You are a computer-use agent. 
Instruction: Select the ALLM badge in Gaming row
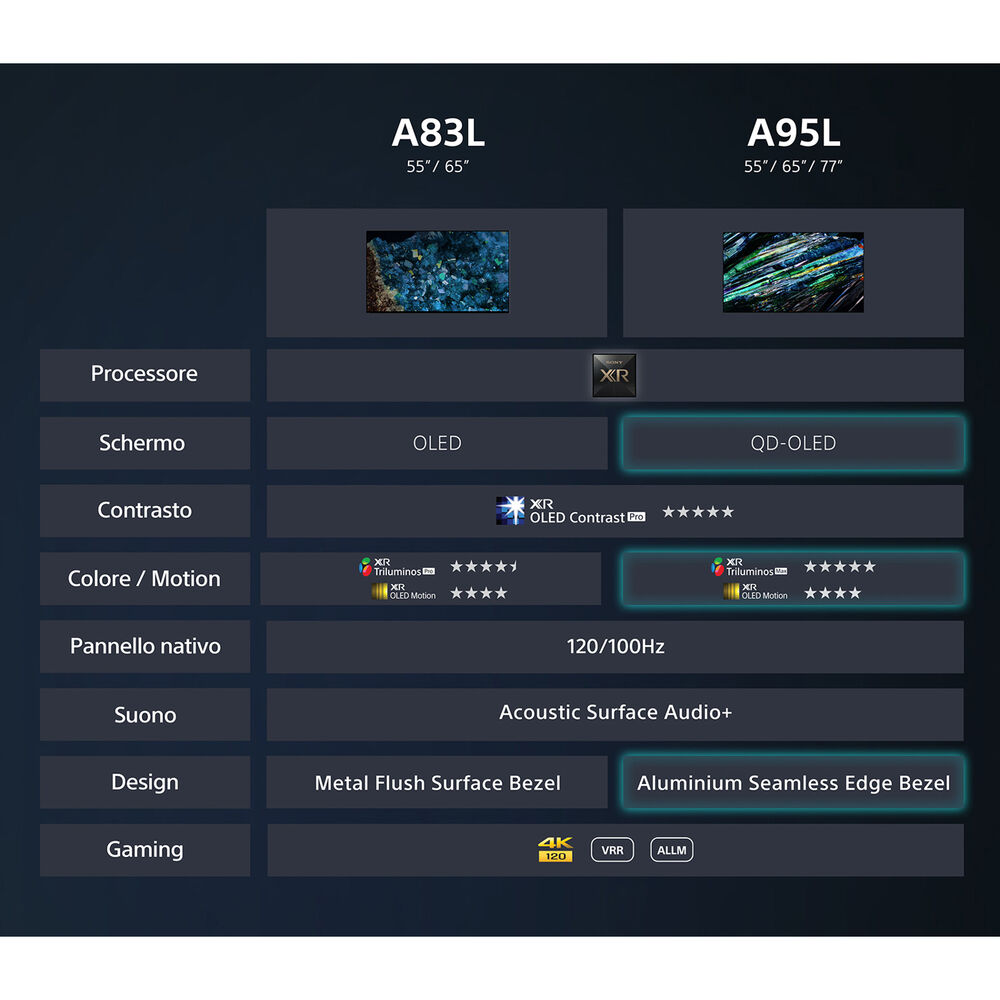(671, 850)
